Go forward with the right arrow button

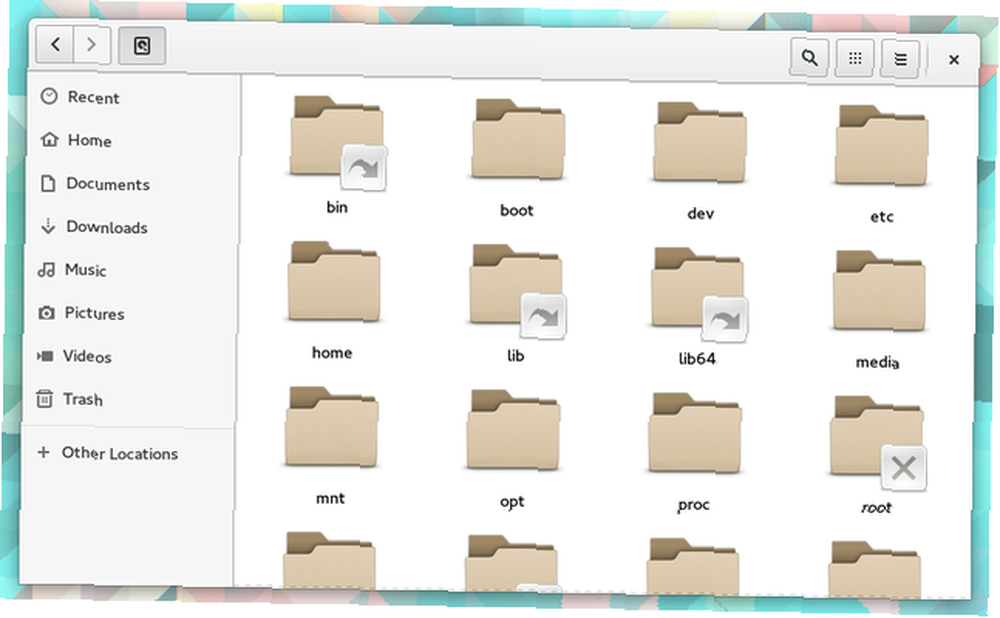(x=92, y=45)
